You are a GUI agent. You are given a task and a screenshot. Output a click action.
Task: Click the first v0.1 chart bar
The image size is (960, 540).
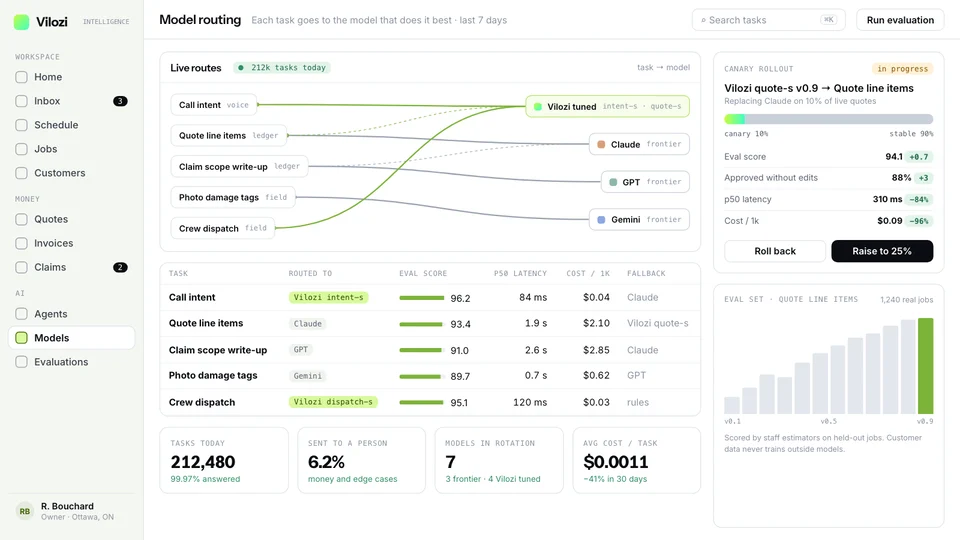coord(732,405)
